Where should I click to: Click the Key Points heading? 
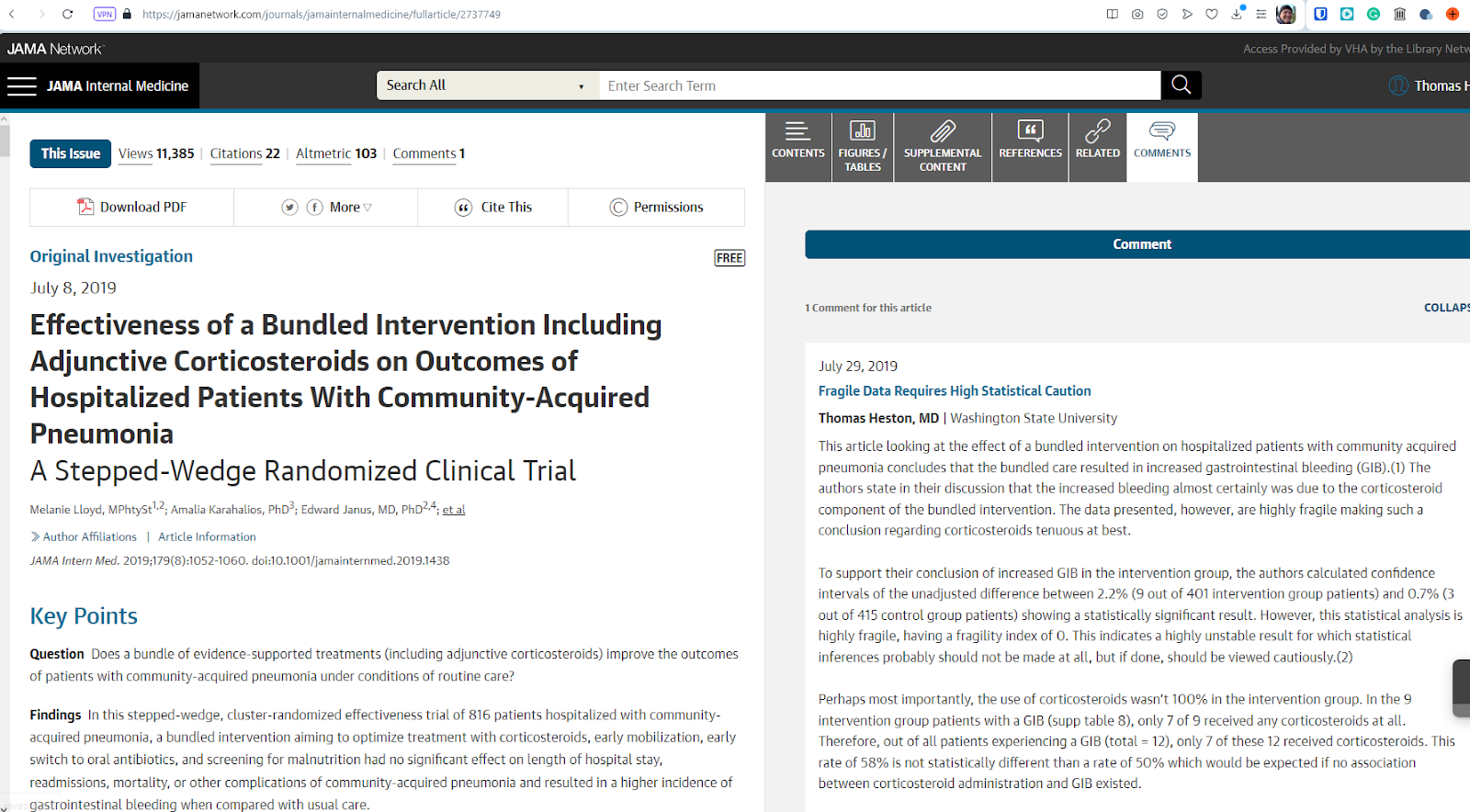[x=84, y=616]
